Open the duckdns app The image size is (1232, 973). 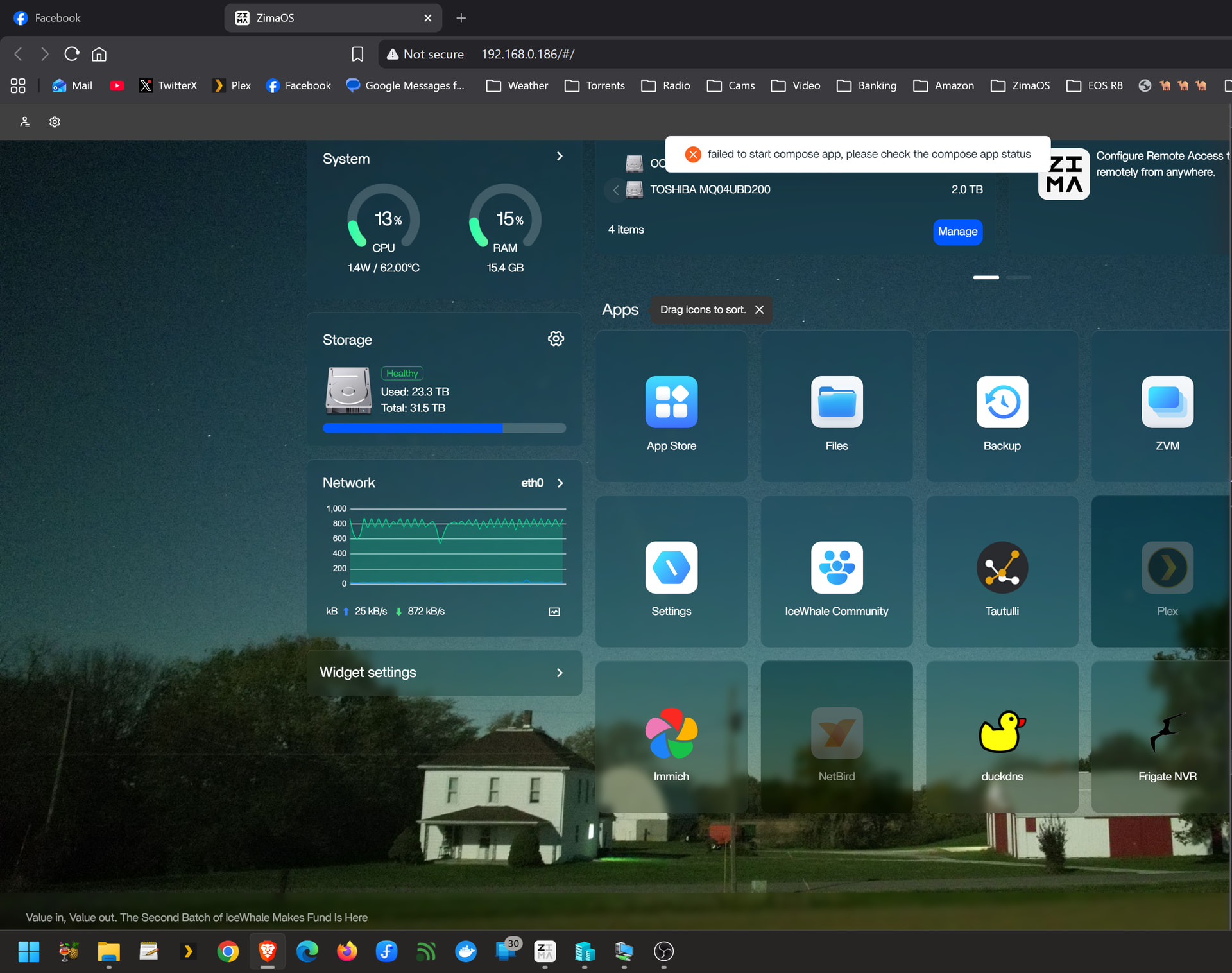click(1002, 733)
